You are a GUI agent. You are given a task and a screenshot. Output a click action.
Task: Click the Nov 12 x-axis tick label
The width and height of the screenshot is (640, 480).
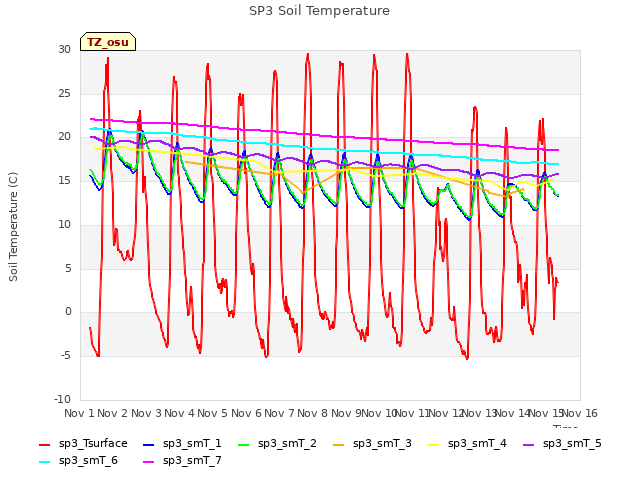coord(446,413)
